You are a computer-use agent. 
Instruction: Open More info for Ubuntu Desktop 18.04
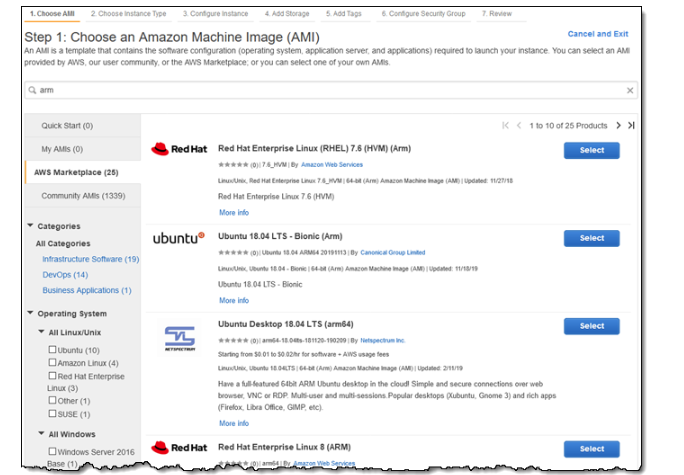coord(234,423)
